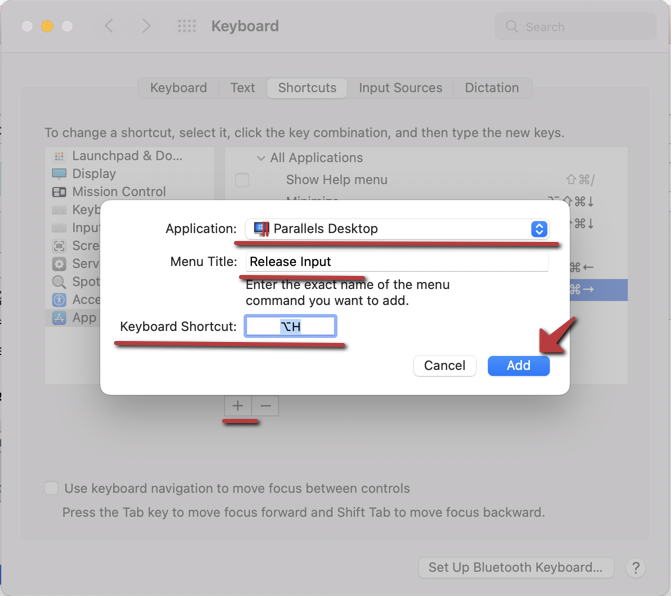
Task: Click the Services gear icon
Action: 59,264
